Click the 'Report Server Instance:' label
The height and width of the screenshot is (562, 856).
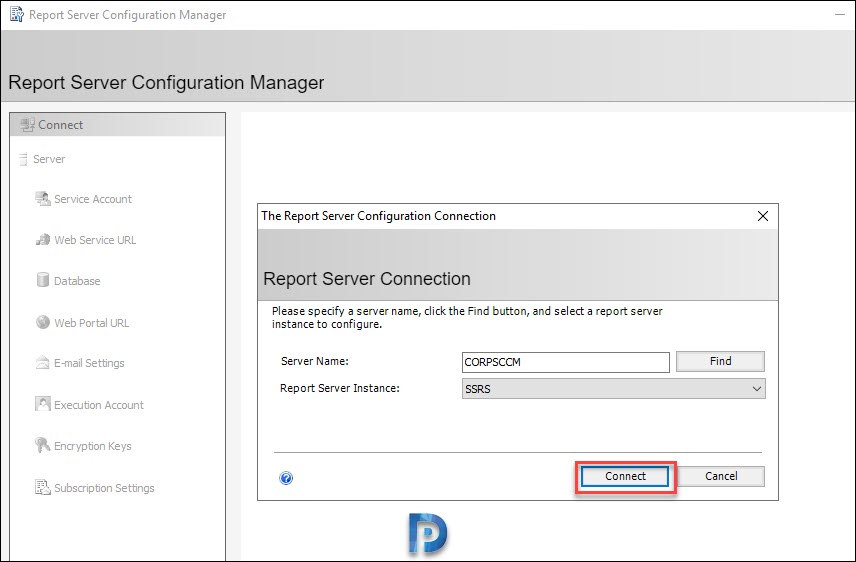pos(340,388)
